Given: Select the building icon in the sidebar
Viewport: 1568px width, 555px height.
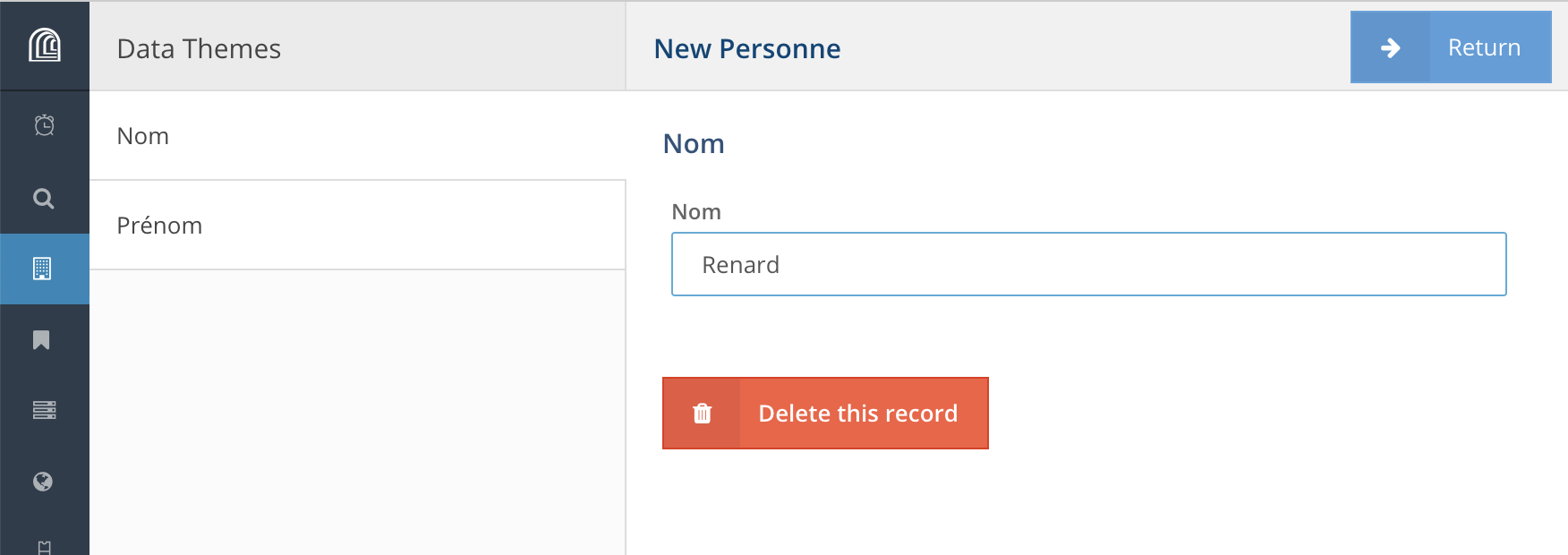Looking at the screenshot, I should 42,269.
